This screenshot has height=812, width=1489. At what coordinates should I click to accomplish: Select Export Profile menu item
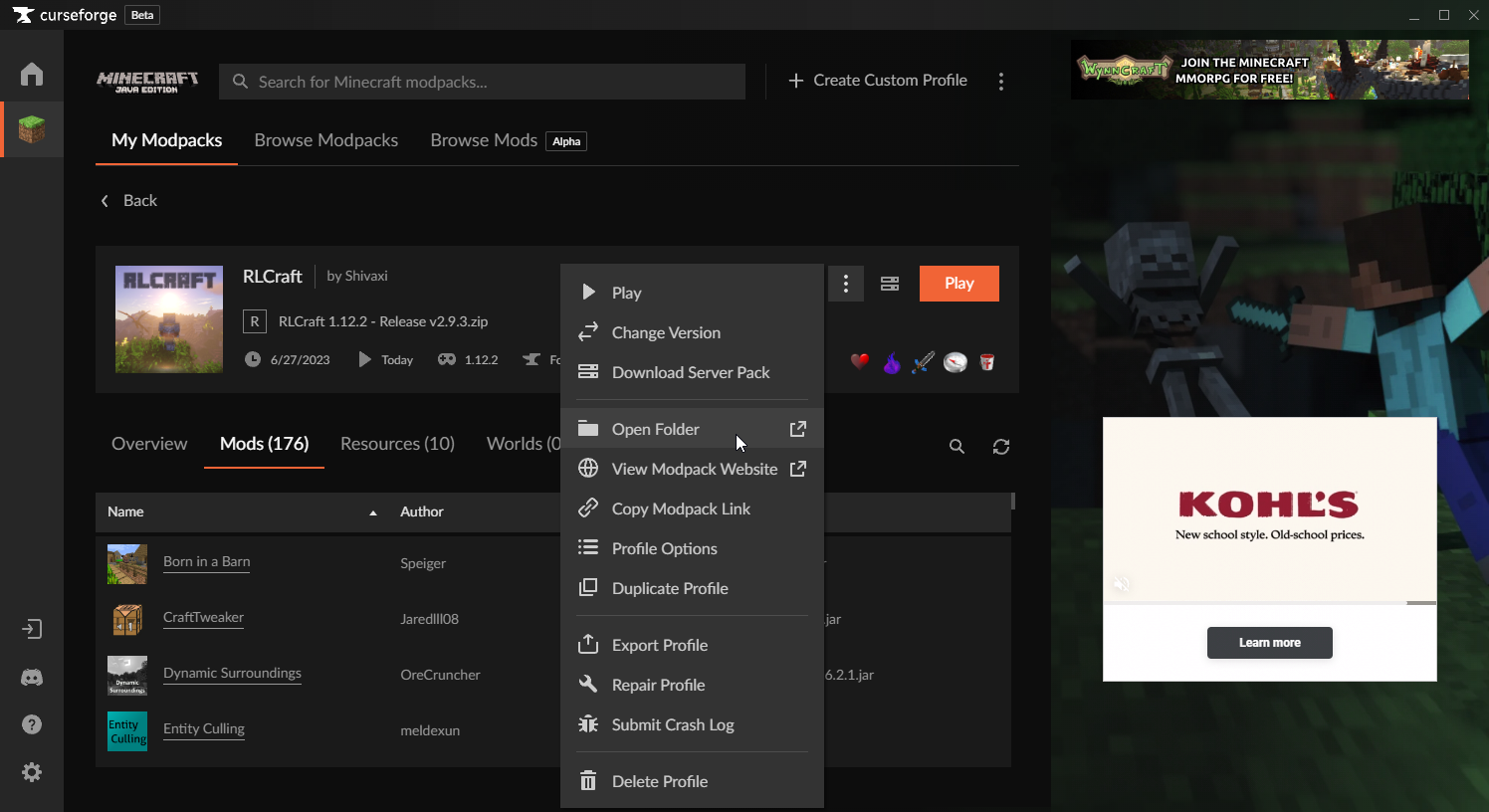pos(692,645)
